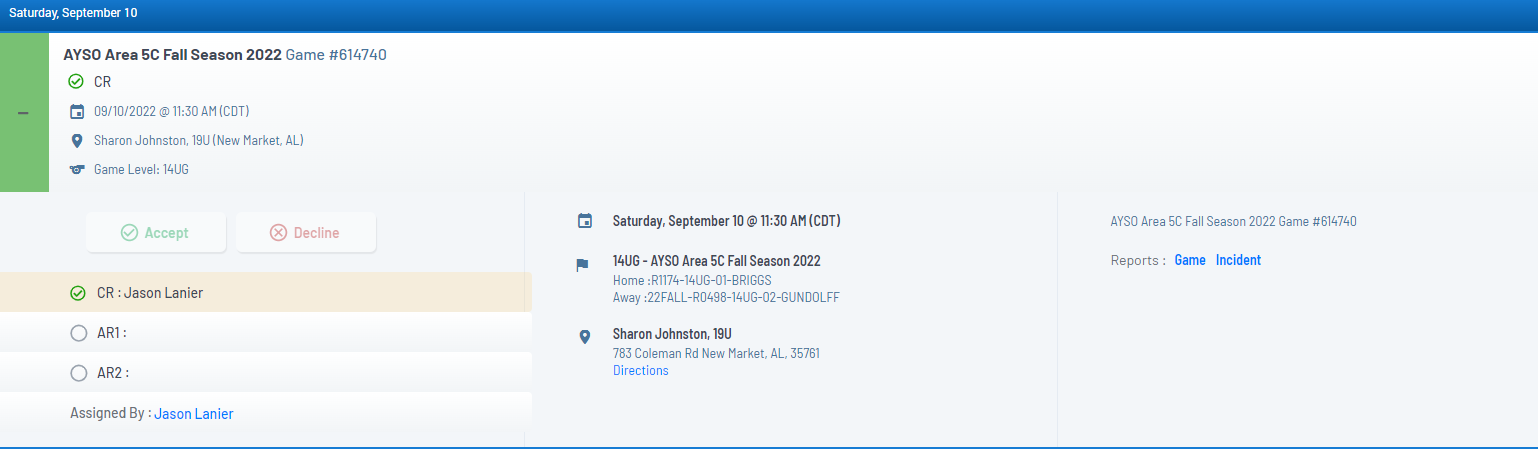
Task: Click the flag icon beside 14UG league
Action: pos(582,266)
